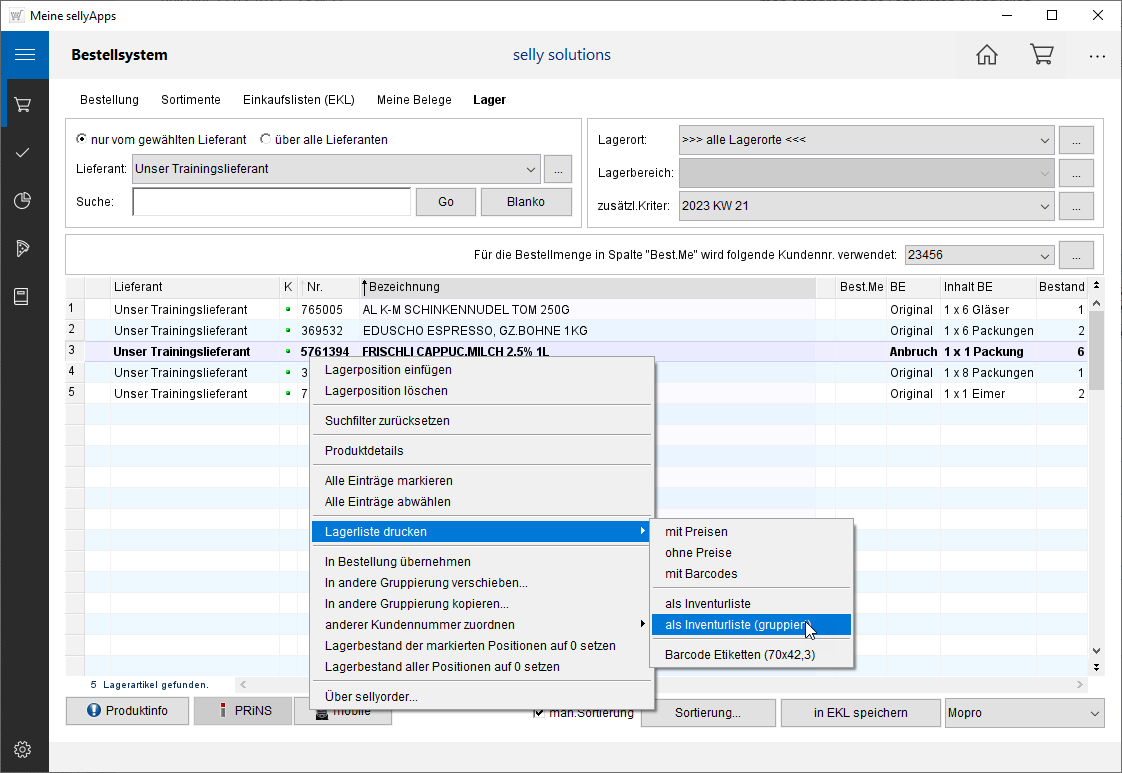Open settings gear in sidebar
Viewport: 1122px width, 773px height.
tap(24, 749)
